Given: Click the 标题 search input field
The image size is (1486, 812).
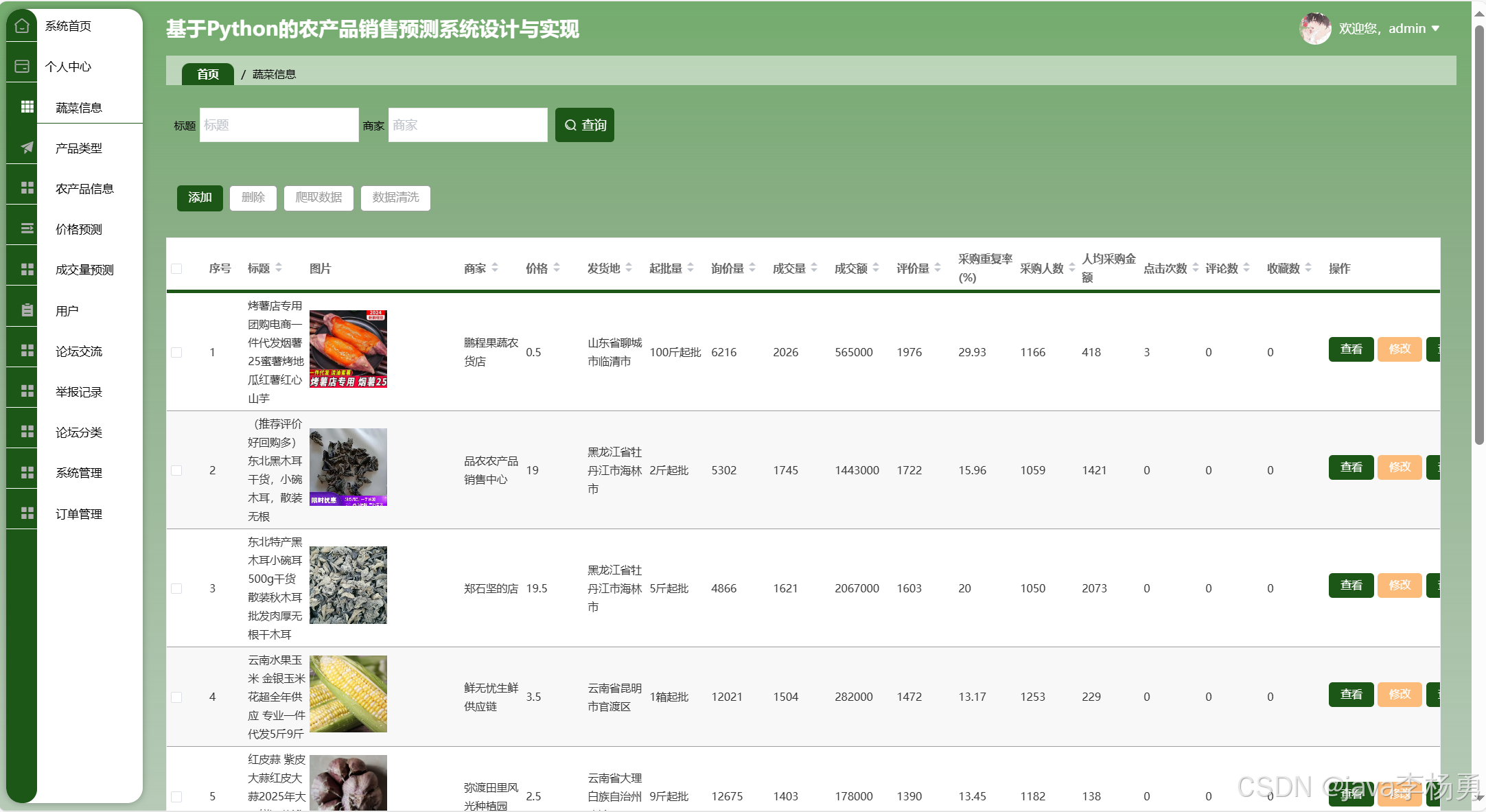Looking at the screenshot, I should click(x=279, y=125).
